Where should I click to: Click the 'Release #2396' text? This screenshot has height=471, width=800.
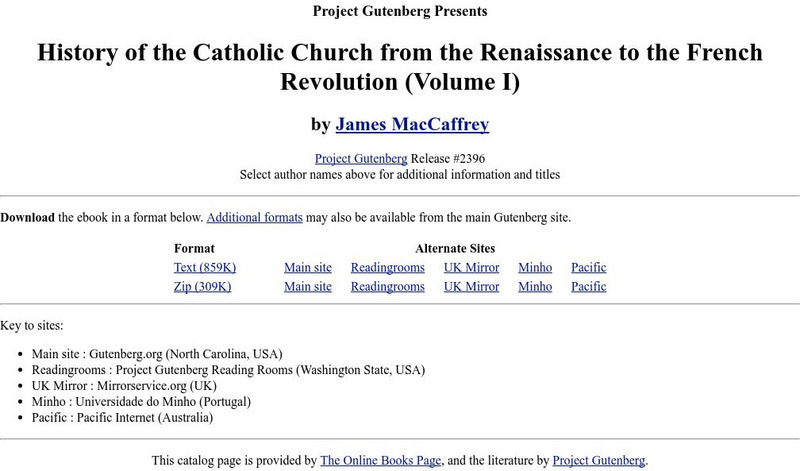point(448,159)
